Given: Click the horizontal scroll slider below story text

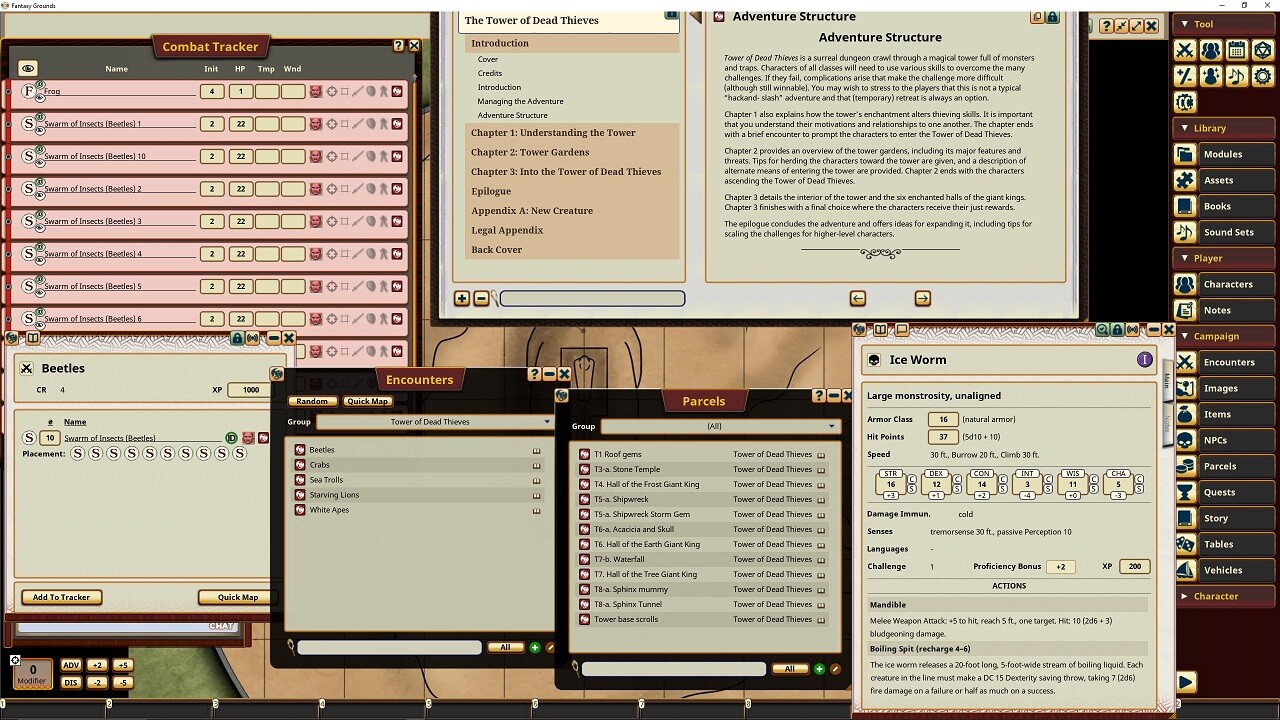Looking at the screenshot, I should (591, 297).
